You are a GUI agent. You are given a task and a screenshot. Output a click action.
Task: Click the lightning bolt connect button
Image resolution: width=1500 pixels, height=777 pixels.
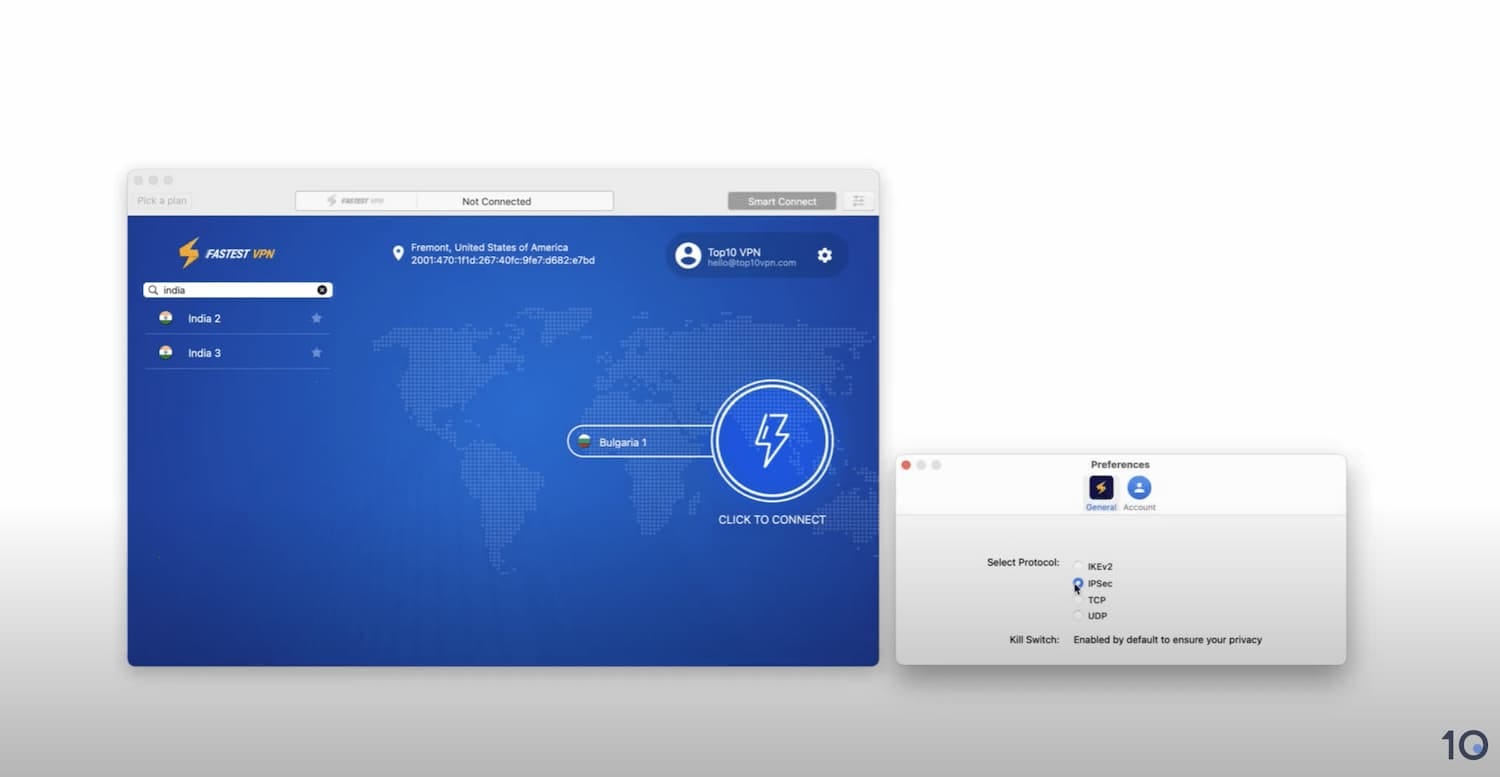tap(772, 441)
